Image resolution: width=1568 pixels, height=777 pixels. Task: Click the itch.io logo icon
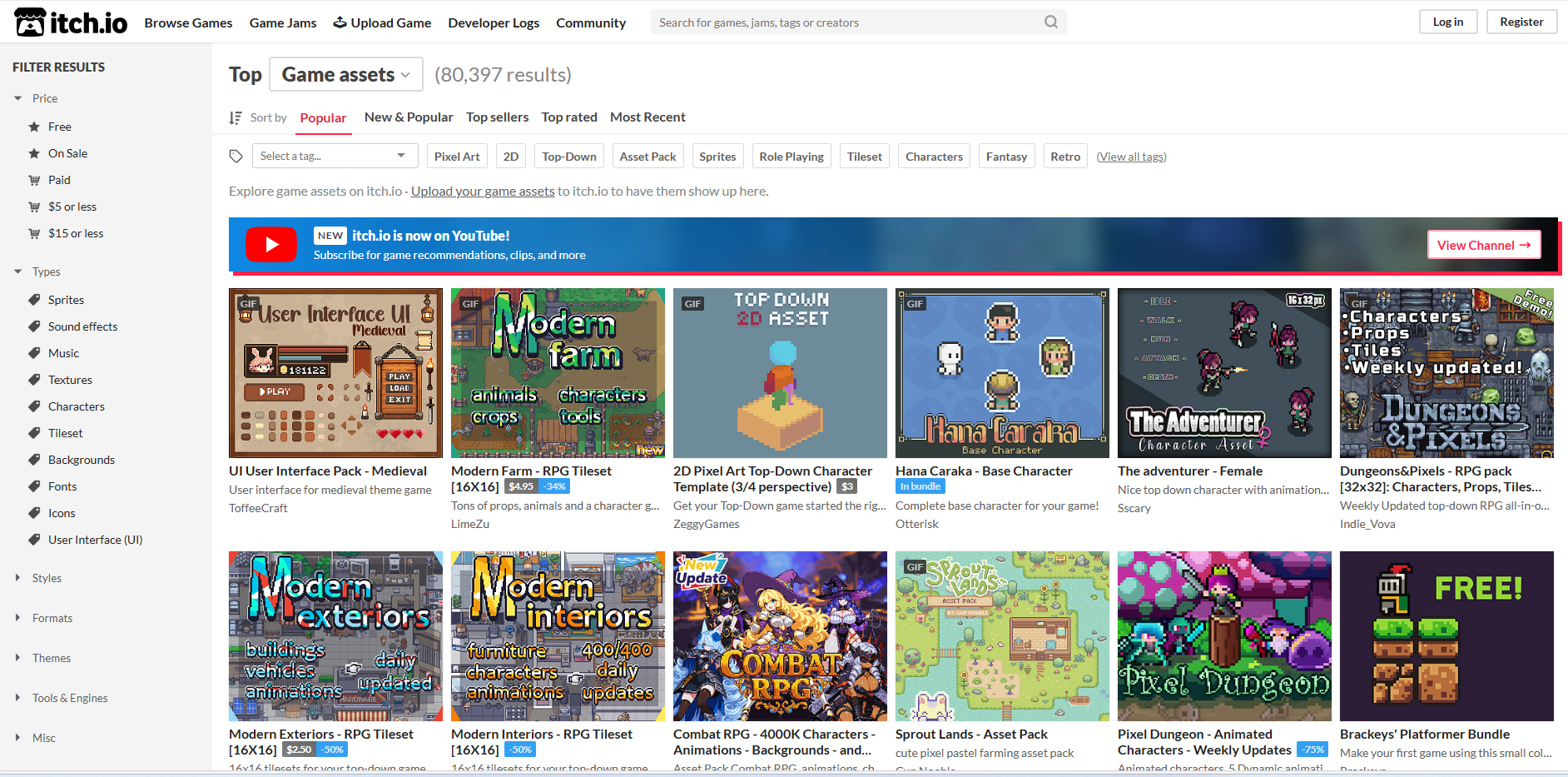point(29,22)
